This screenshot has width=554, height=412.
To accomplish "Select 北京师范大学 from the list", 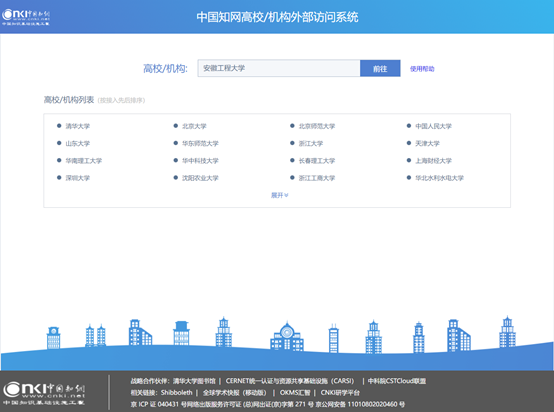I will click(317, 126).
